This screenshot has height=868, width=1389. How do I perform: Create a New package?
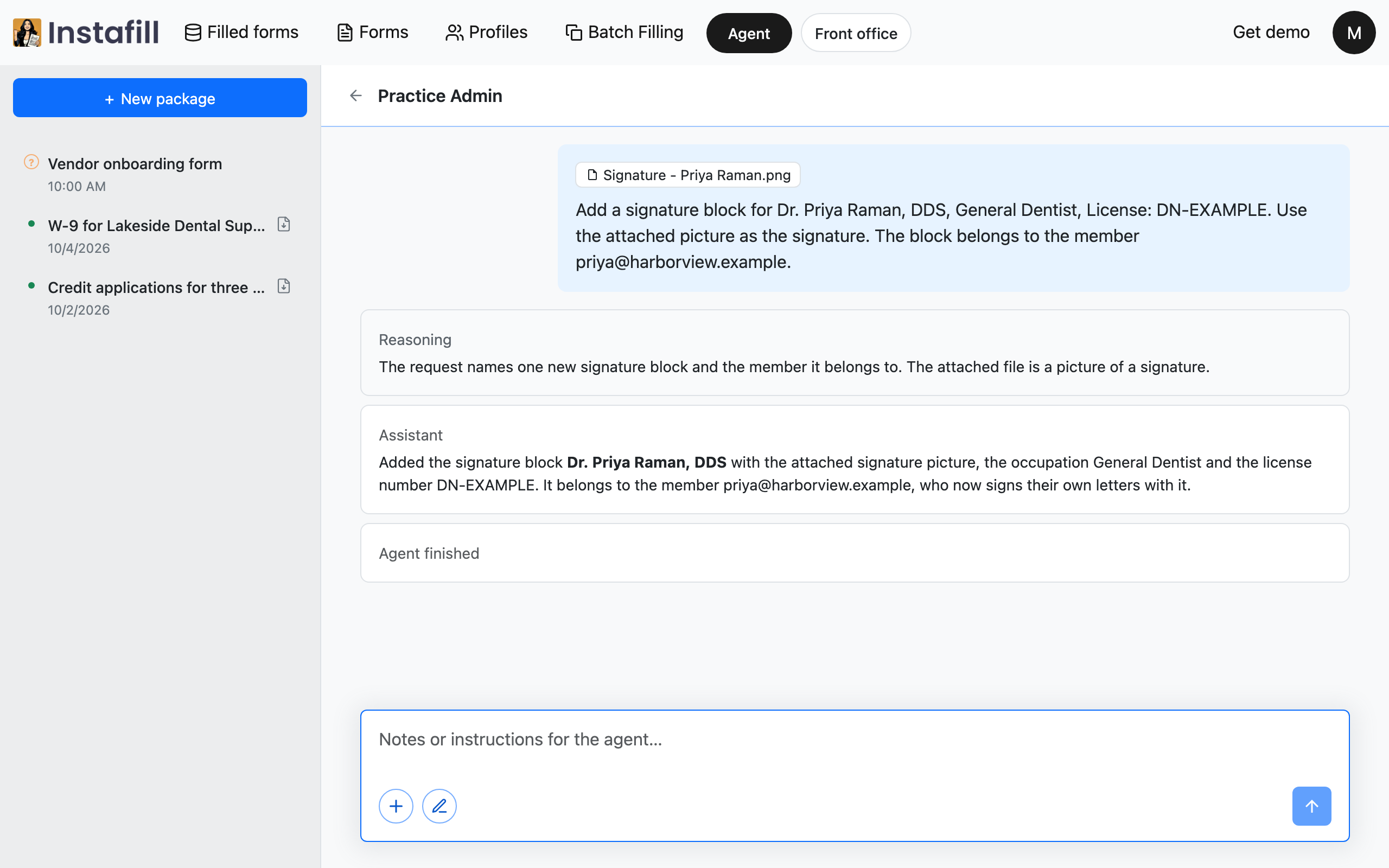(x=160, y=98)
